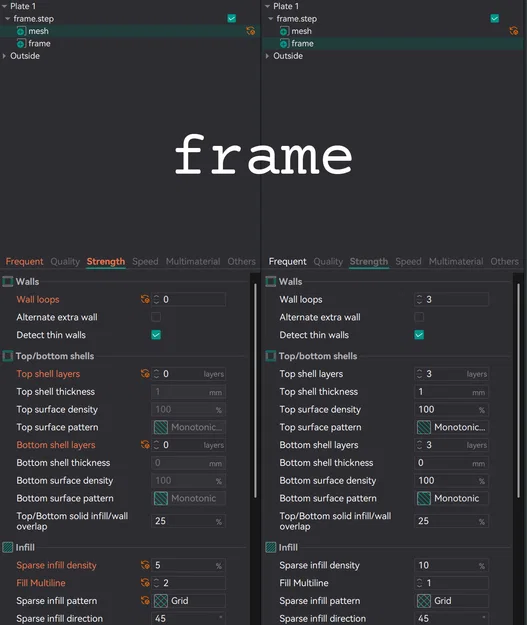Image resolution: width=527 pixels, height=625 pixels.
Task: Adjust Bottom shell layers stepper, right panel
Action: pyautogui.click(x=419, y=445)
